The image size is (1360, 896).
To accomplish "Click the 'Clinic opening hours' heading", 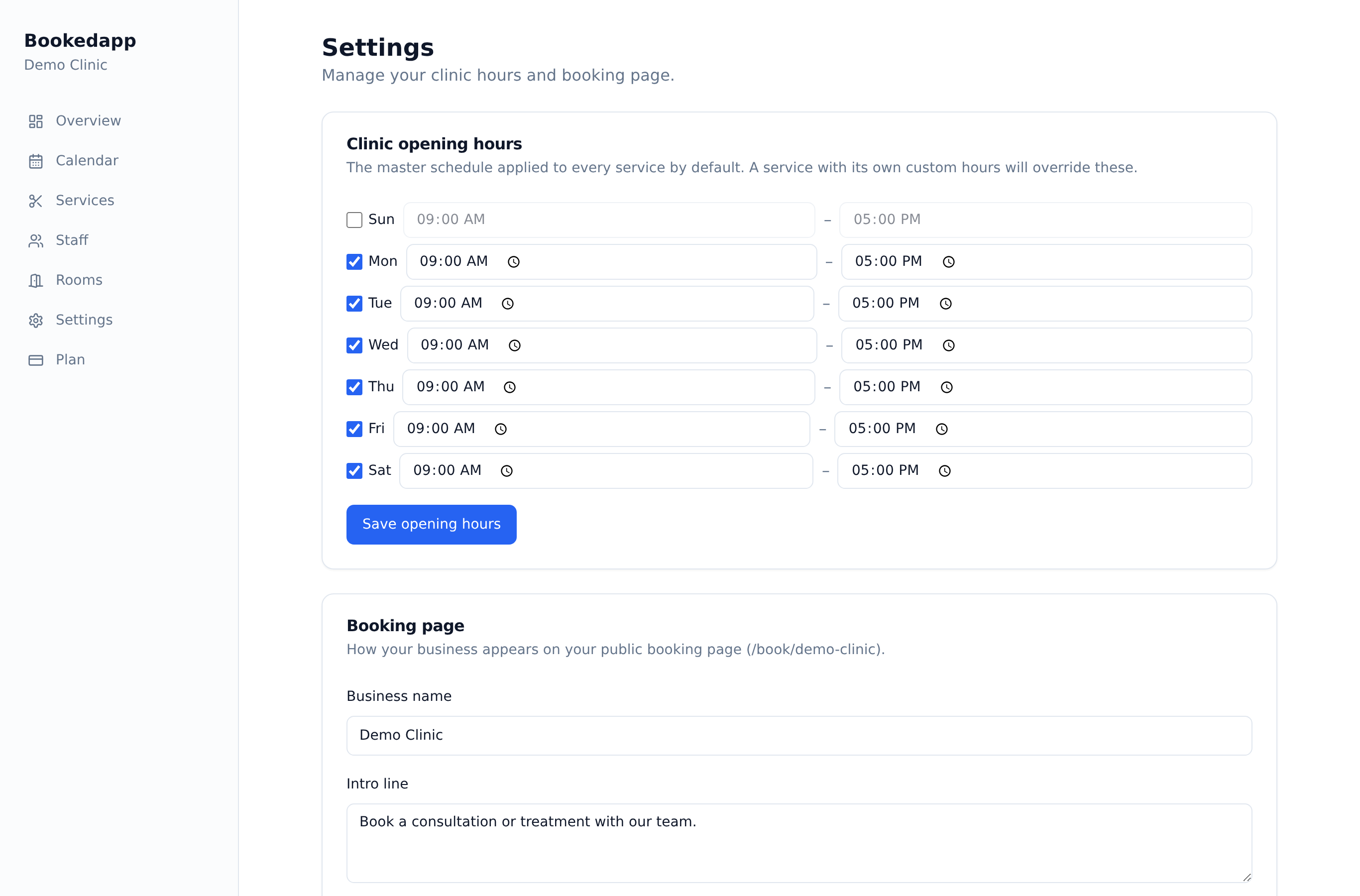I will pos(434,144).
